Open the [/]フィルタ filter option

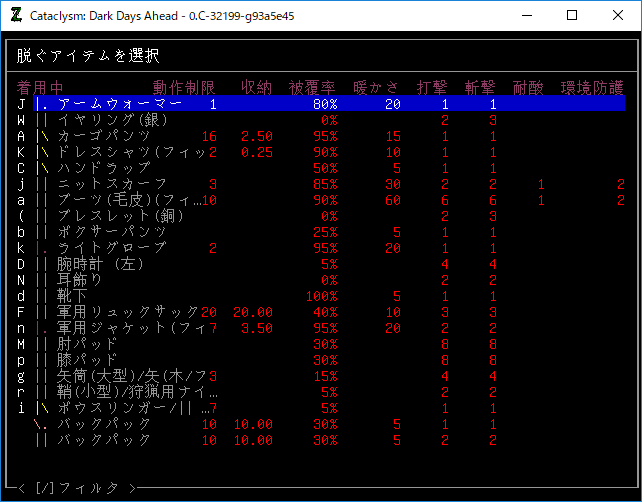pos(77,488)
